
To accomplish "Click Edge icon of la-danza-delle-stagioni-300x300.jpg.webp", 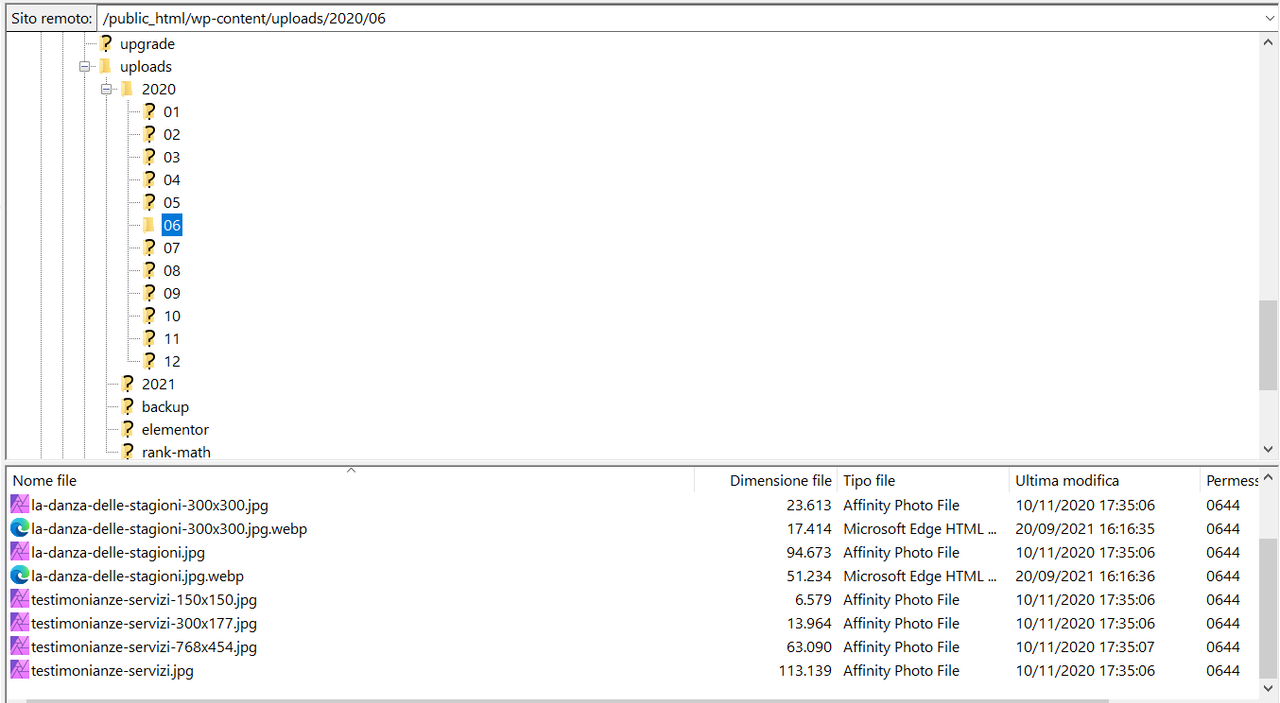I will click(20, 528).
